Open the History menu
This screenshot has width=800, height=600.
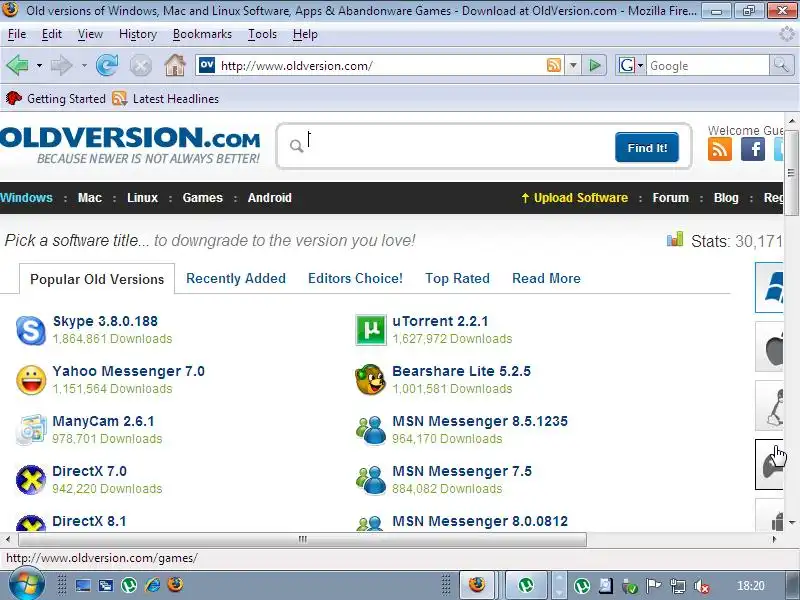tap(138, 34)
